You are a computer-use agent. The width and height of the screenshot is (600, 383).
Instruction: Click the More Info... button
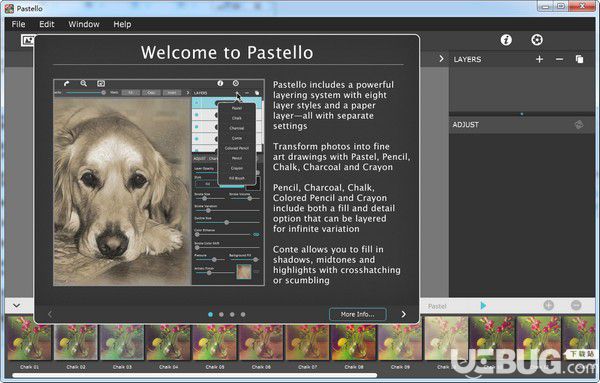(x=357, y=314)
